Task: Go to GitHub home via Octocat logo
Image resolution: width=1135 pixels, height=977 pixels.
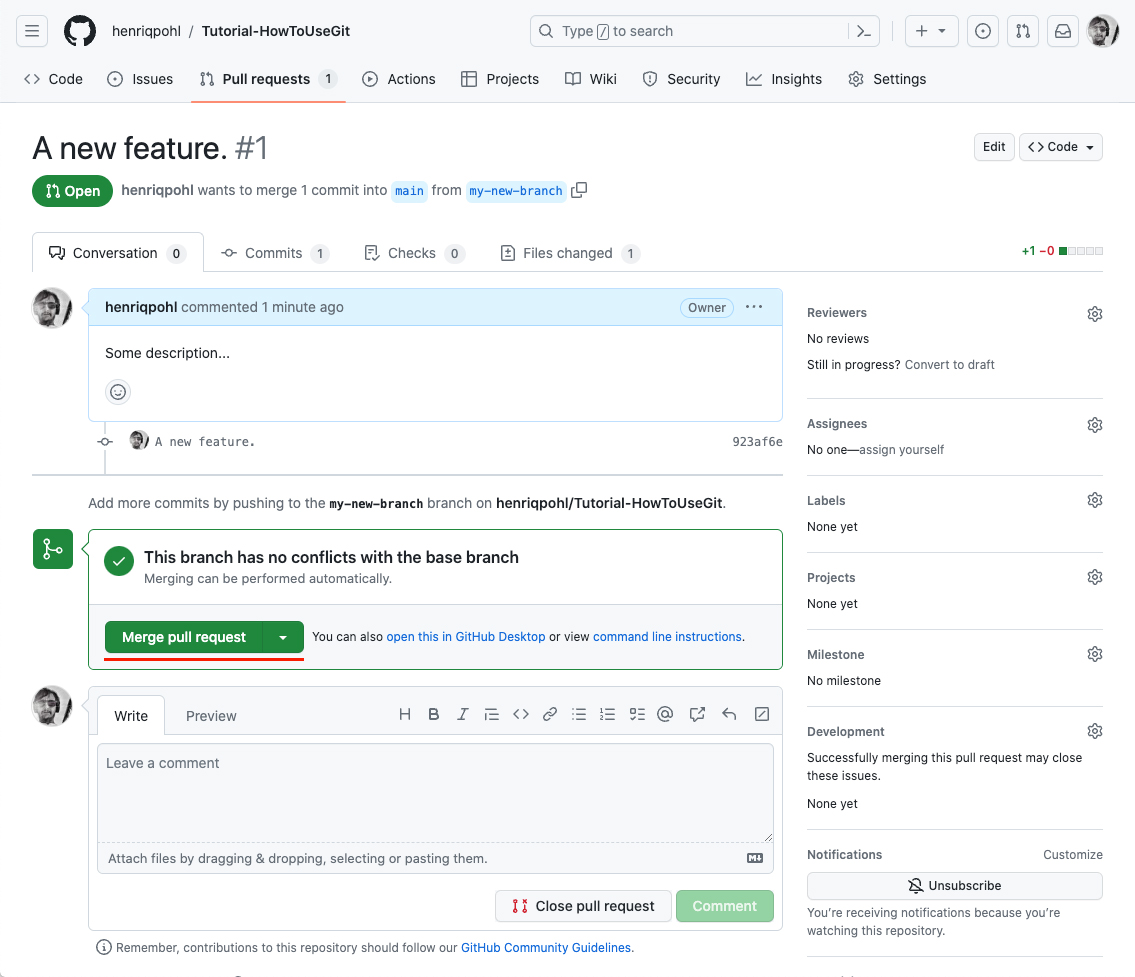Action: pos(80,31)
